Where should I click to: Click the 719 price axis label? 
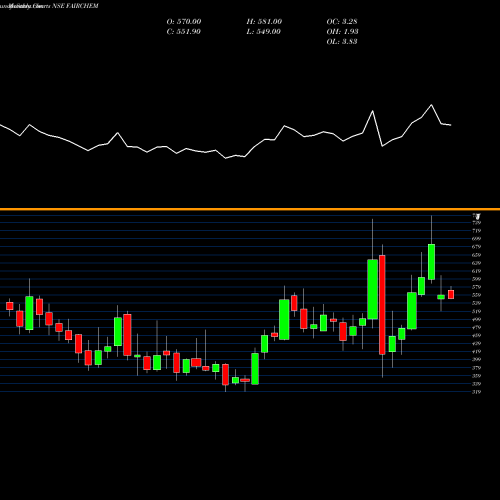(x=477, y=231)
